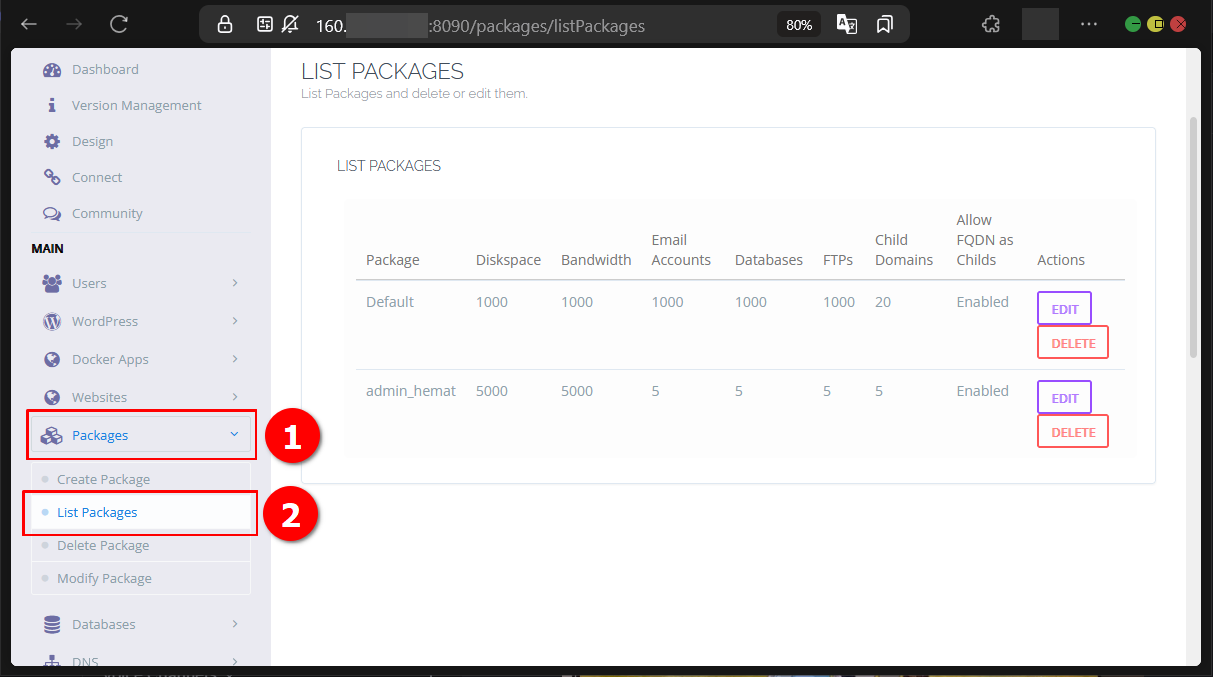Click the Databases column header
The width and height of the screenshot is (1213, 677).
769,260
